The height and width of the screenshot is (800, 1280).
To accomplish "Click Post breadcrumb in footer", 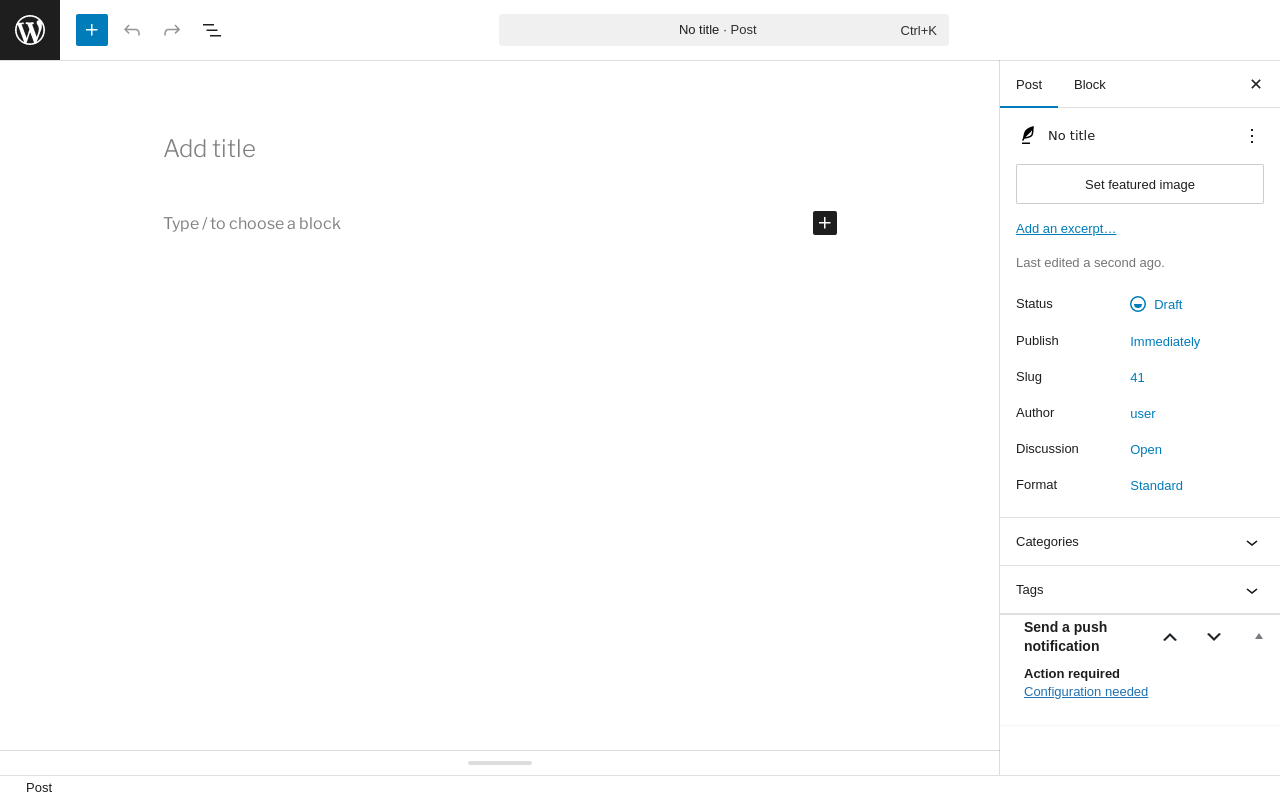I will click(x=39, y=788).
